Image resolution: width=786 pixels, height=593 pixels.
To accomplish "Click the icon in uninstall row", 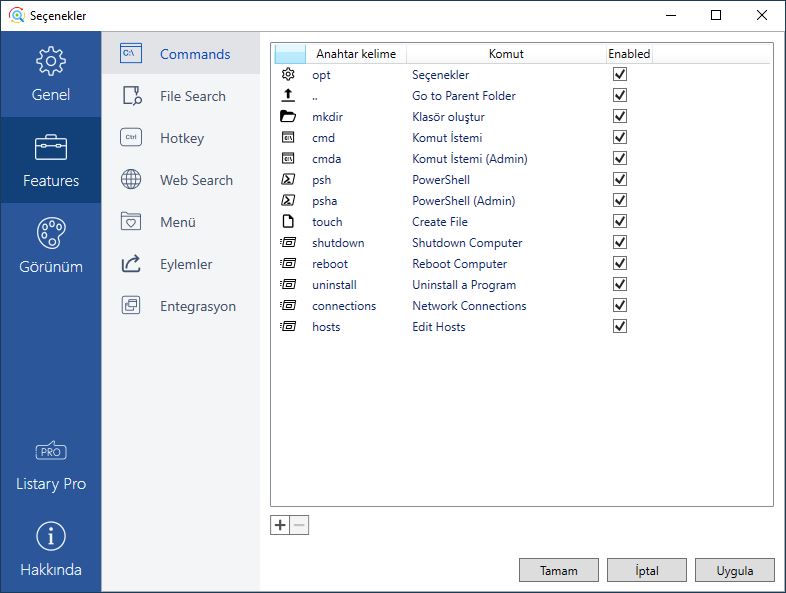I will [x=288, y=284].
